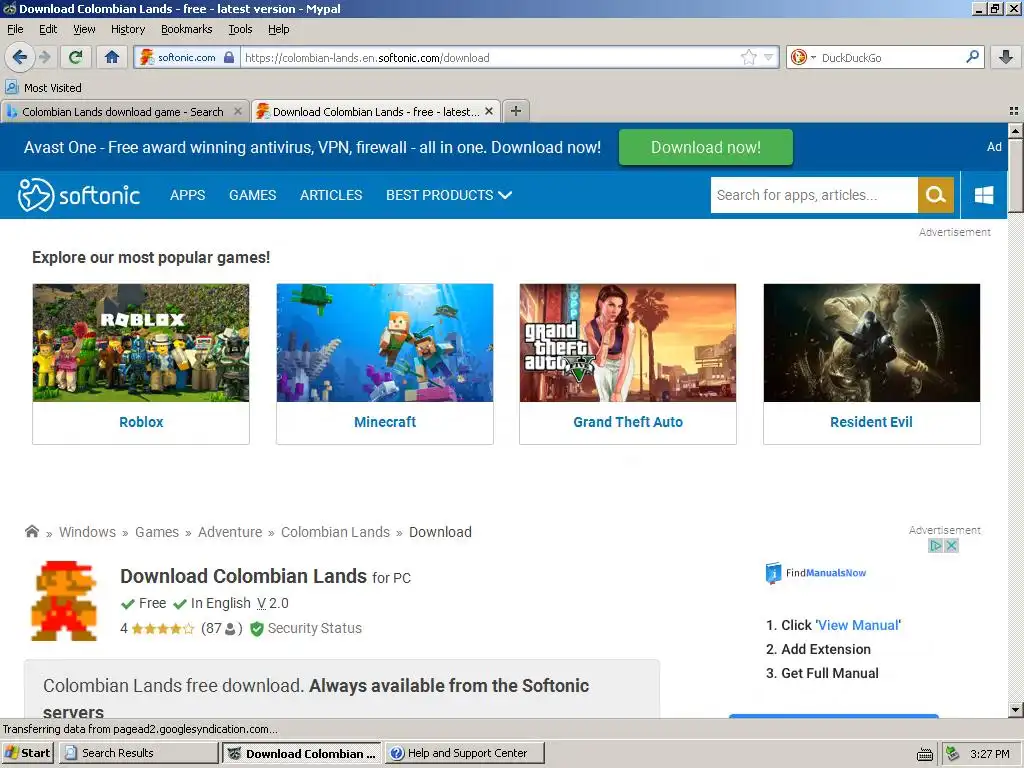
Task: Open the Roblox game thumbnail
Action: 140,342
